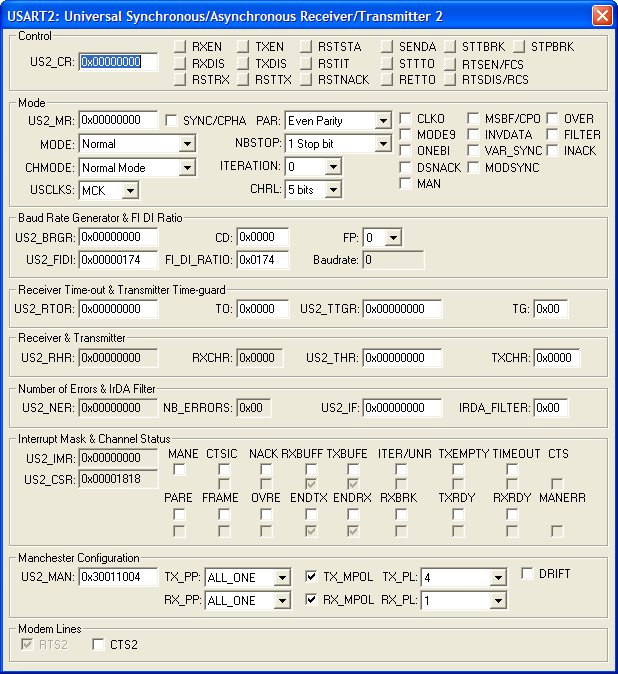Tick the SYNC/CPHA checkbox
The width and height of the screenshot is (618, 674).
[171, 120]
